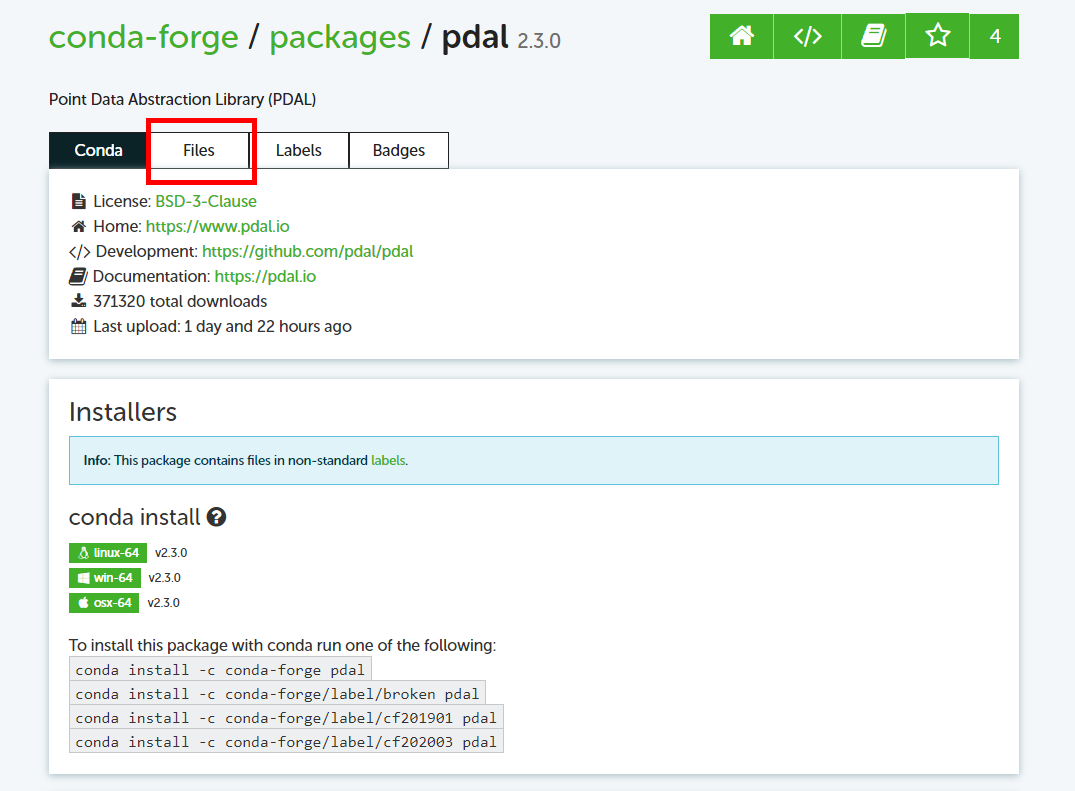The height and width of the screenshot is (791, 1075).
Task: Click the home icon button
Action: tap(742, 37)
